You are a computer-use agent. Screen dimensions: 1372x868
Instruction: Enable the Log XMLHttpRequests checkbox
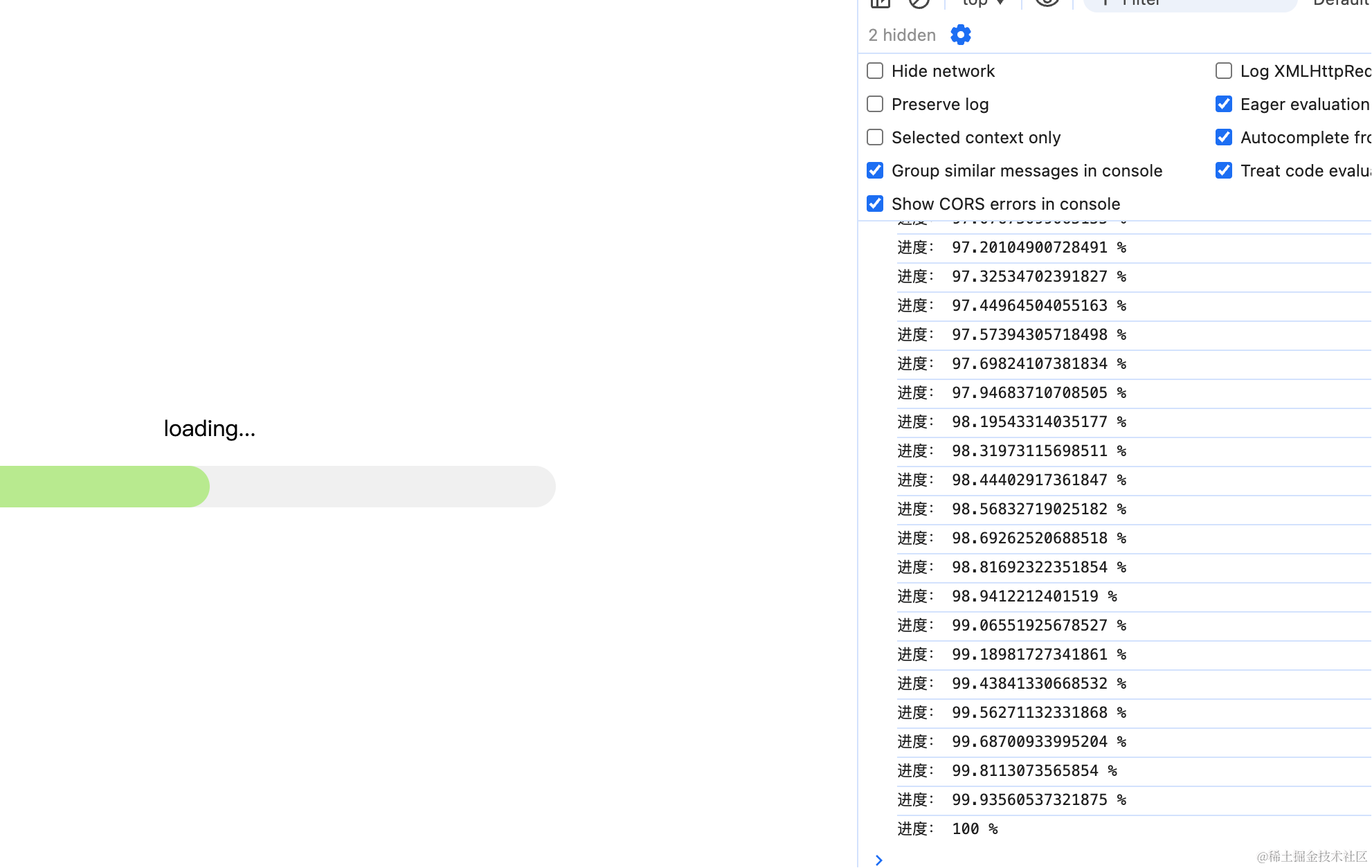1224,71
